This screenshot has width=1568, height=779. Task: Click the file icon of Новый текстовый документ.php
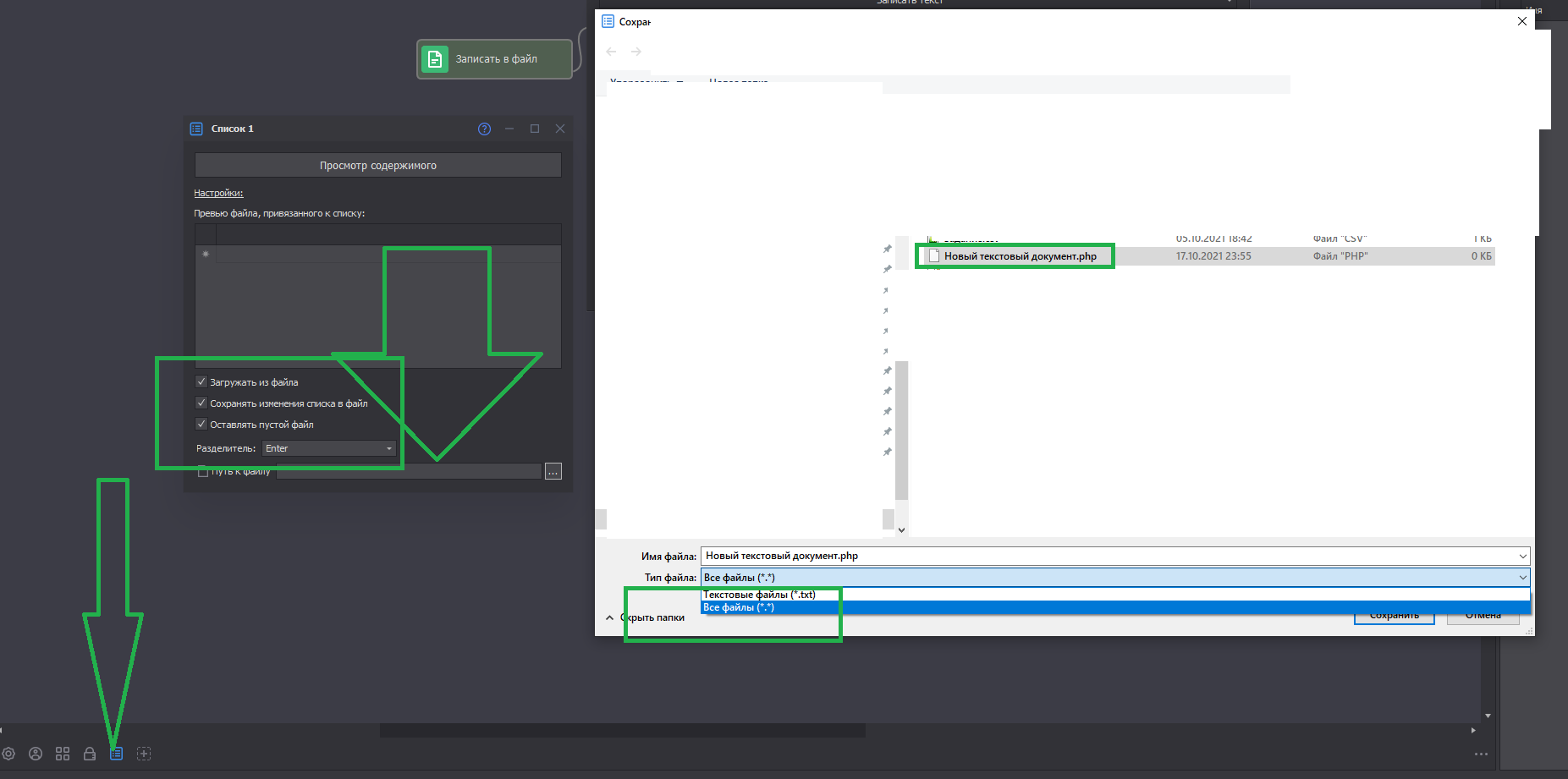click(x=934, y=256)
